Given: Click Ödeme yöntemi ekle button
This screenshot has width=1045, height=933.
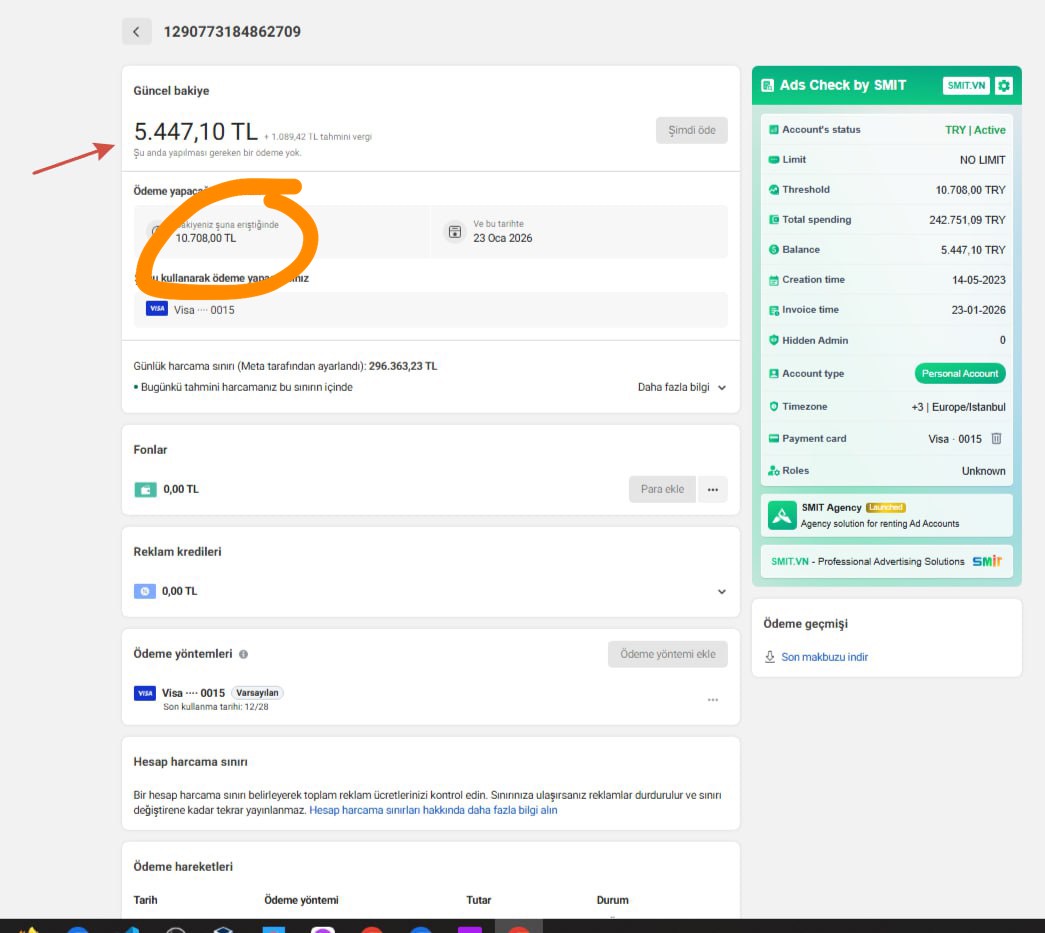Looking at the screenshot, I should 668,654.
